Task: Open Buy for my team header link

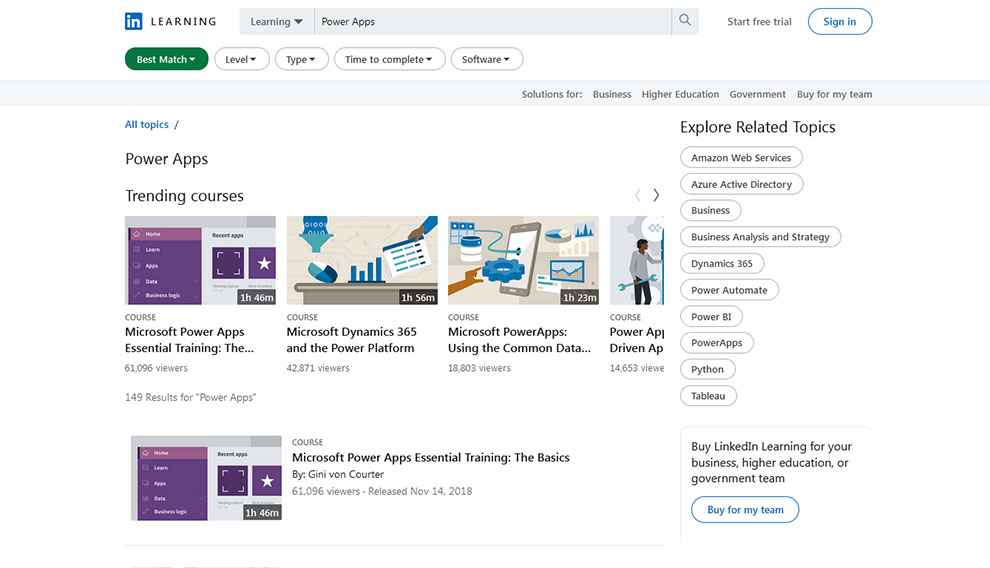Action: tap(834, 94)
